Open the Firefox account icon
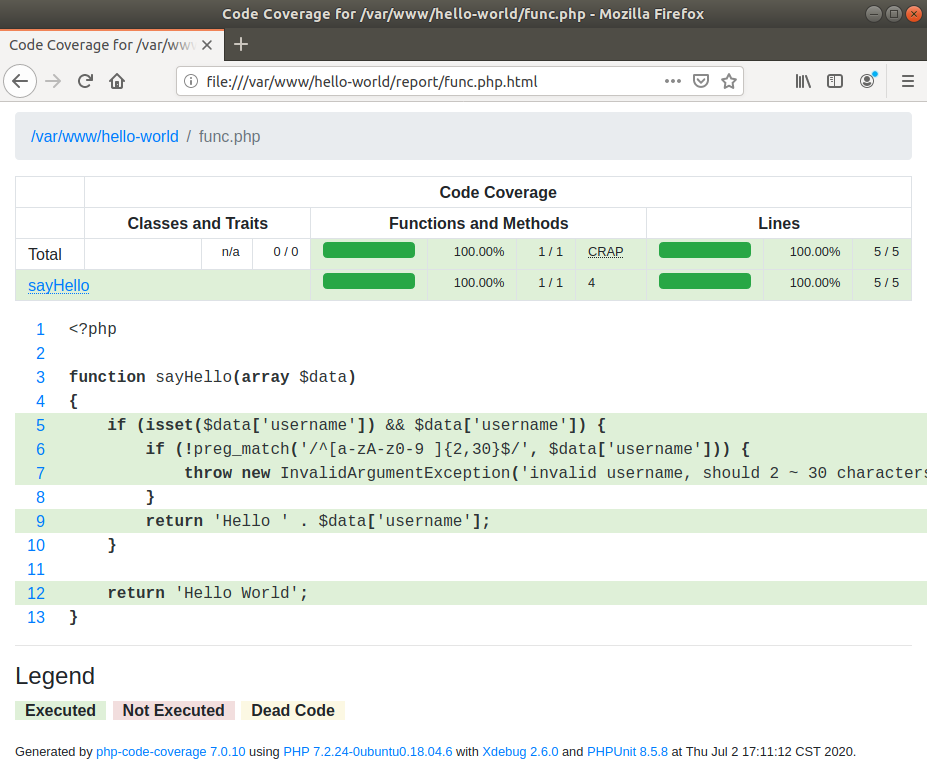The image size is (927, 771). click(867, 81)
